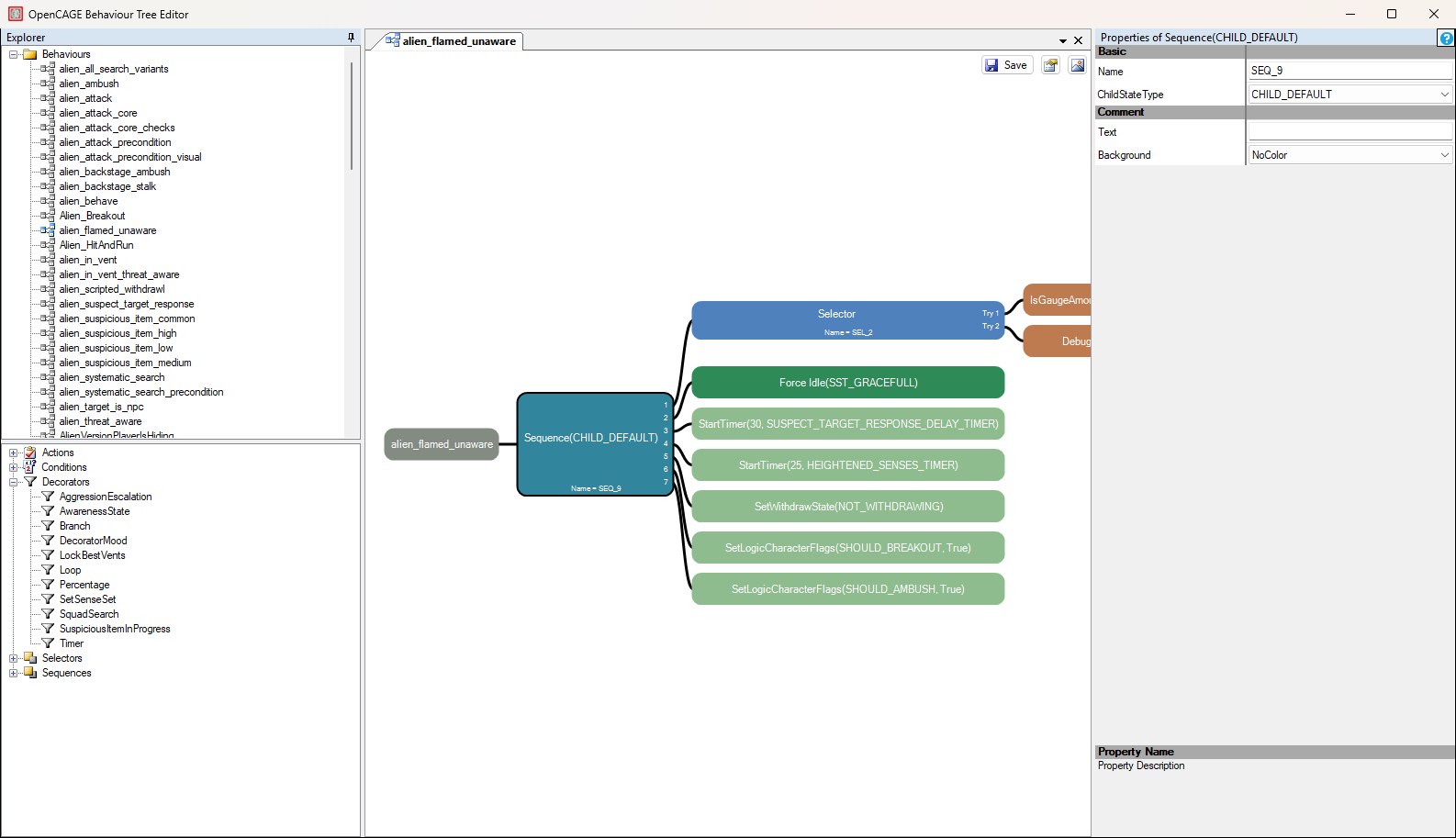Pin the Explorer panel with pushpin icon
The width and height of the screenshot is (1456, 838).
[351, 38]
